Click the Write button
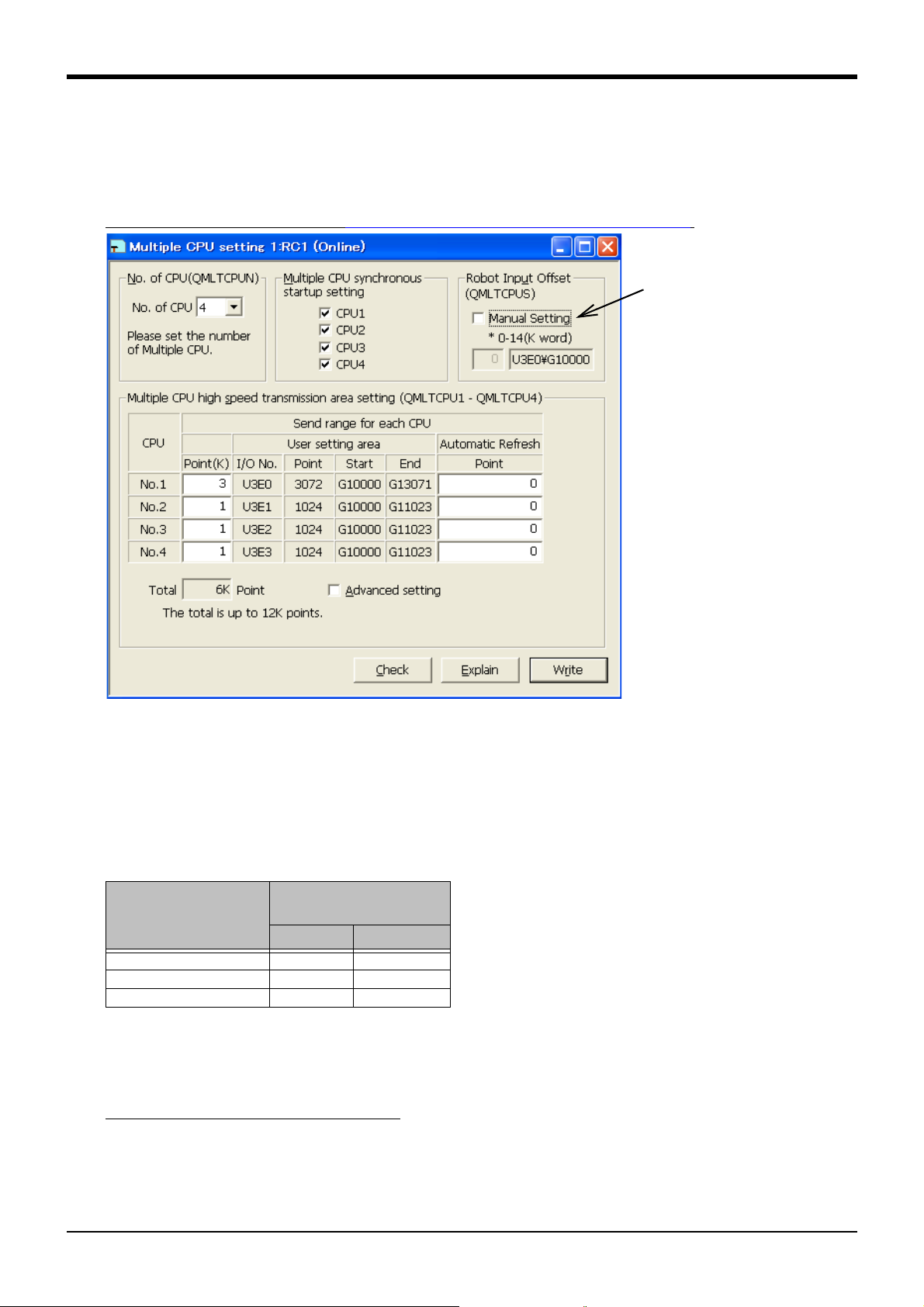This screenshot has width=924, height=1307. pos(568,670)
